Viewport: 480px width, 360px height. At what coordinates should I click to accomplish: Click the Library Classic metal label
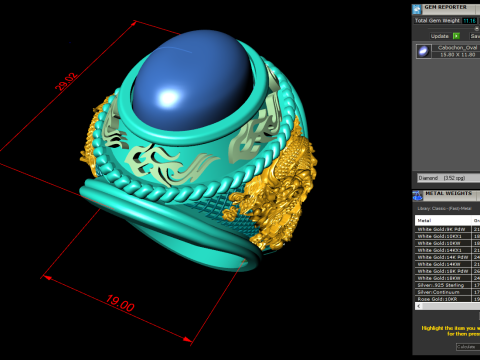pos(444,209)
